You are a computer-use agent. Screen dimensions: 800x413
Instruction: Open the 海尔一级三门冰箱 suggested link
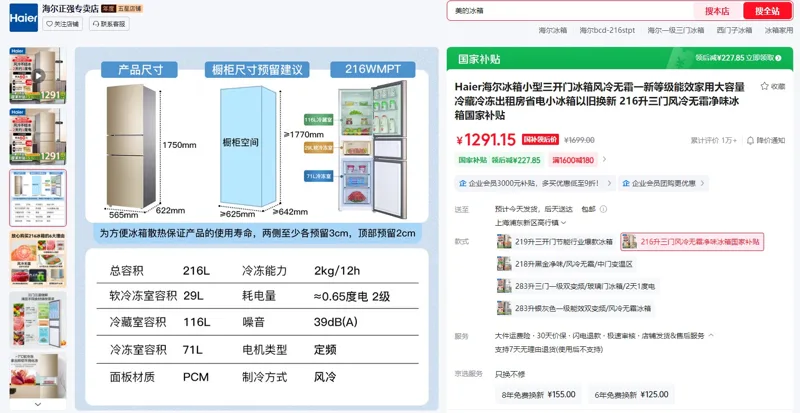[x=676, y=30]
